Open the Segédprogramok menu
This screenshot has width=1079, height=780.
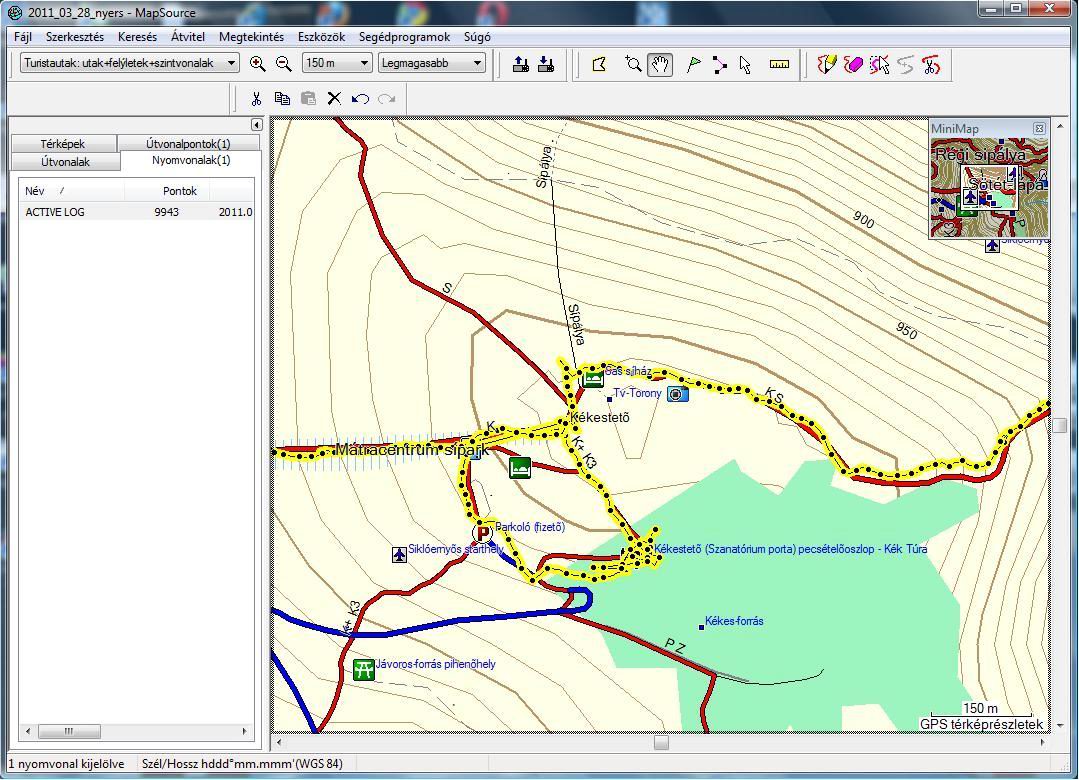[404, 37]
